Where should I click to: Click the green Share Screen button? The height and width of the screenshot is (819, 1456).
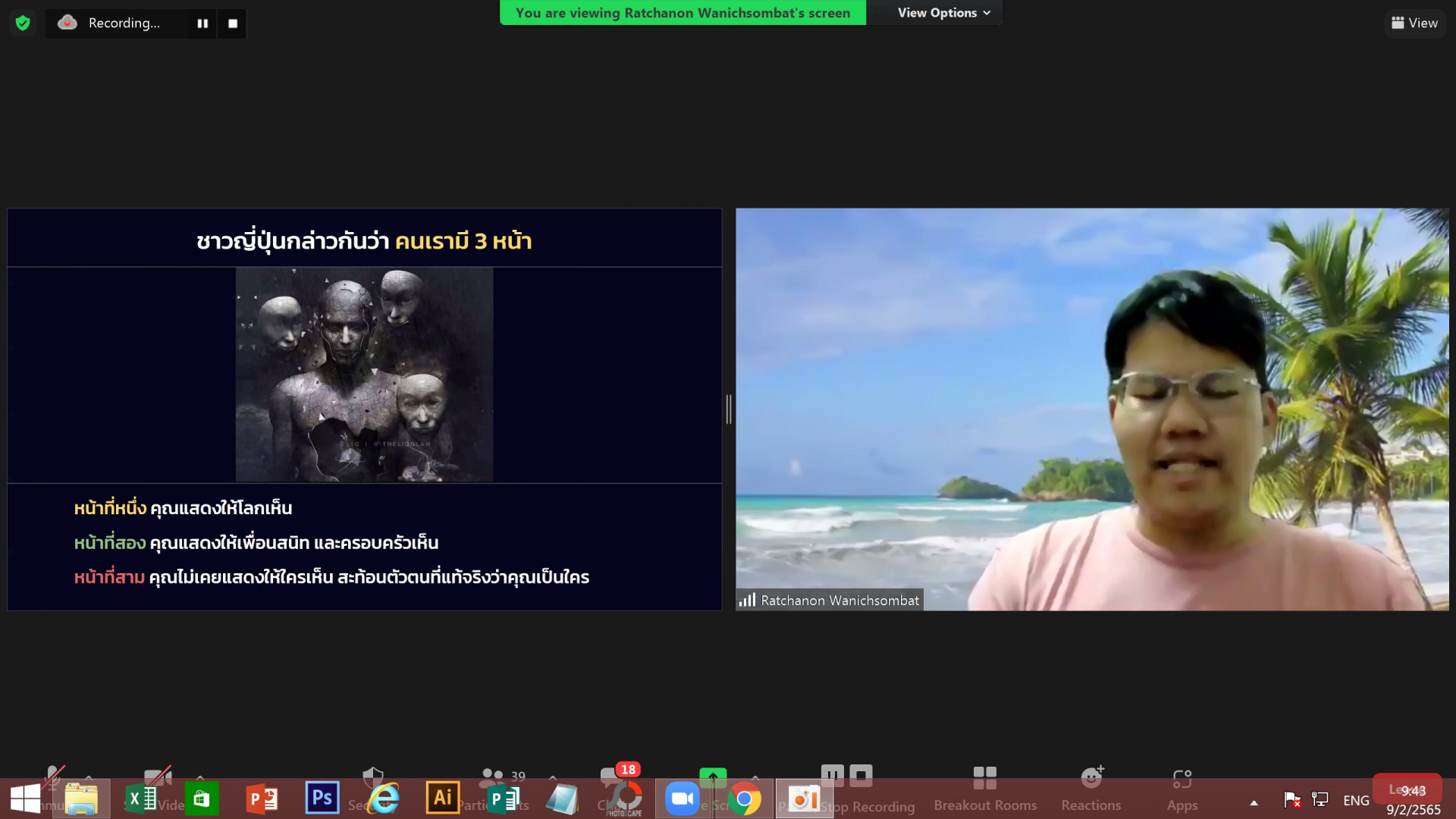coord(713,777)
